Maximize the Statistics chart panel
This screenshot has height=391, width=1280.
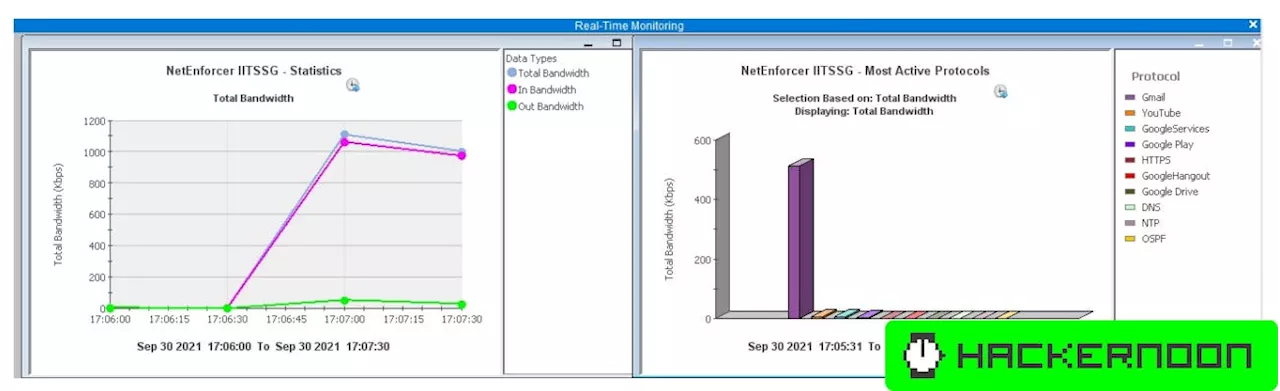[x=616, y=43]
